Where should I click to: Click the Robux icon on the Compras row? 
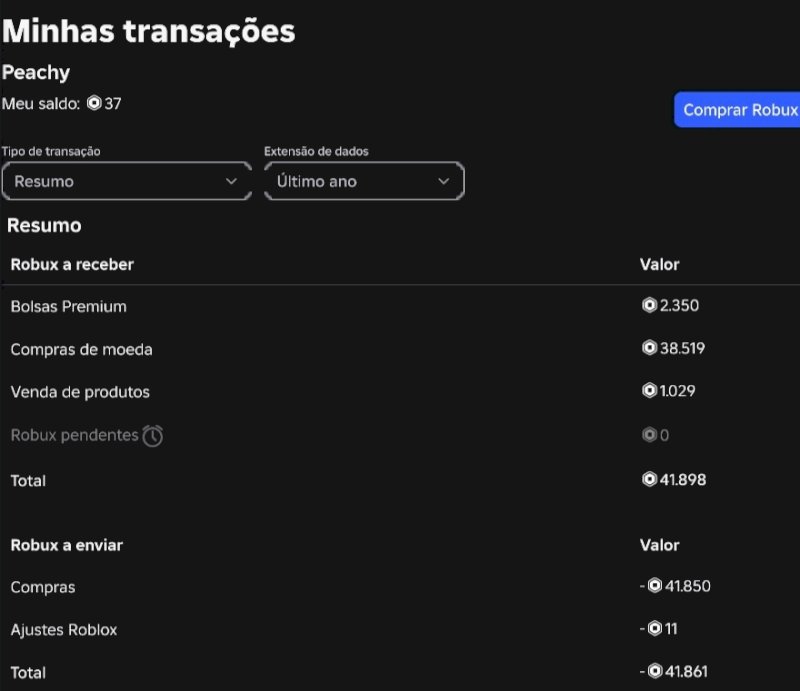654,587
